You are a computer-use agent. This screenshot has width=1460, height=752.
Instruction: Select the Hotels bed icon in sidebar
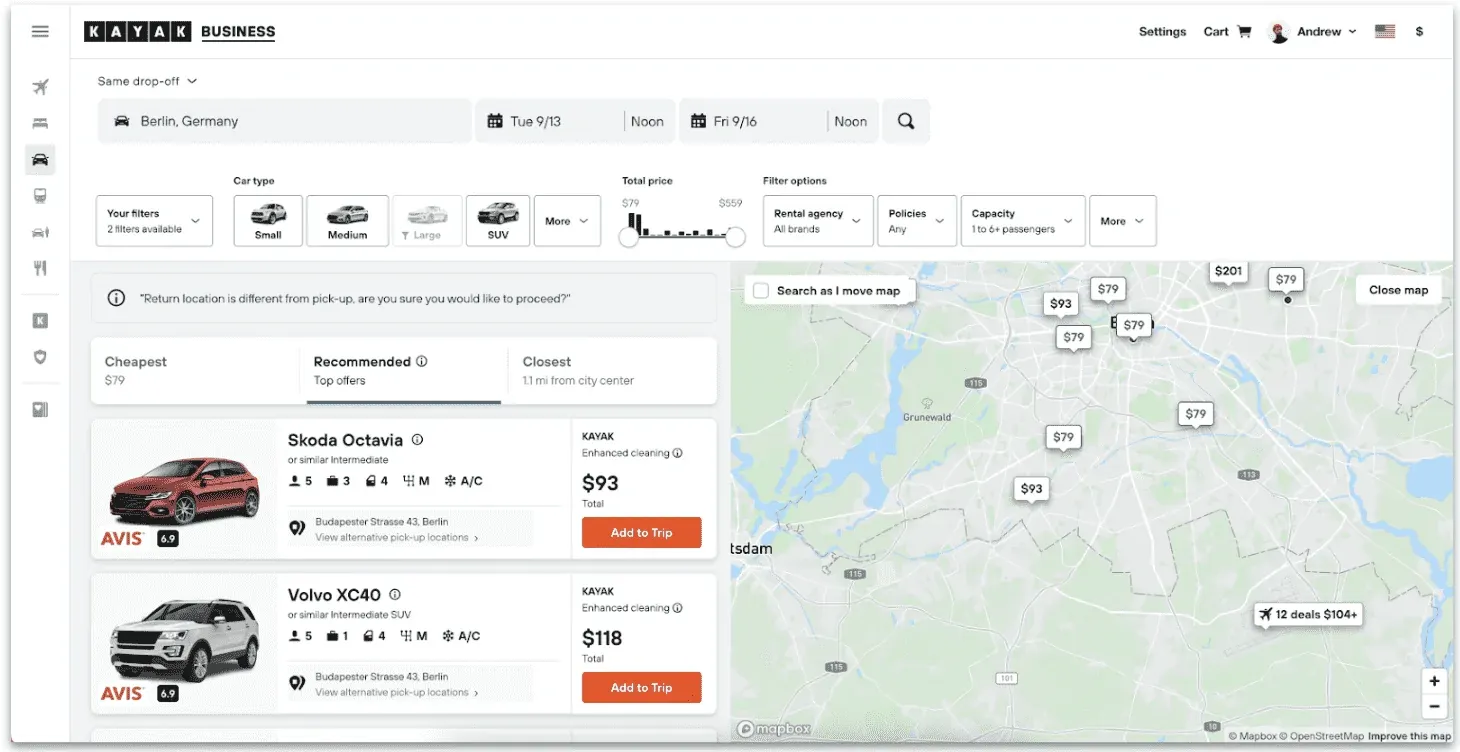(40, 123)
